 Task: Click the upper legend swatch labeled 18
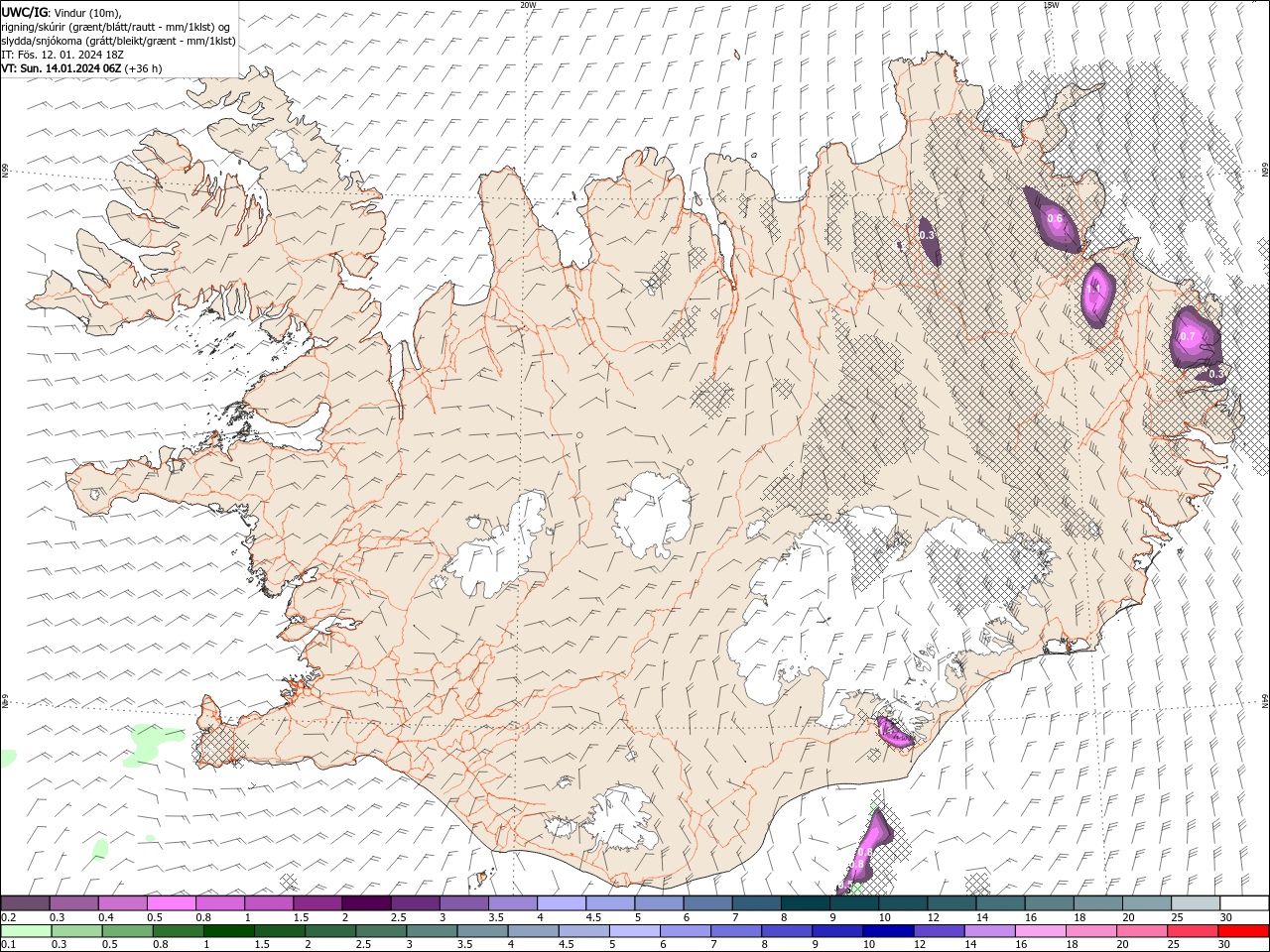[1096, 903]
